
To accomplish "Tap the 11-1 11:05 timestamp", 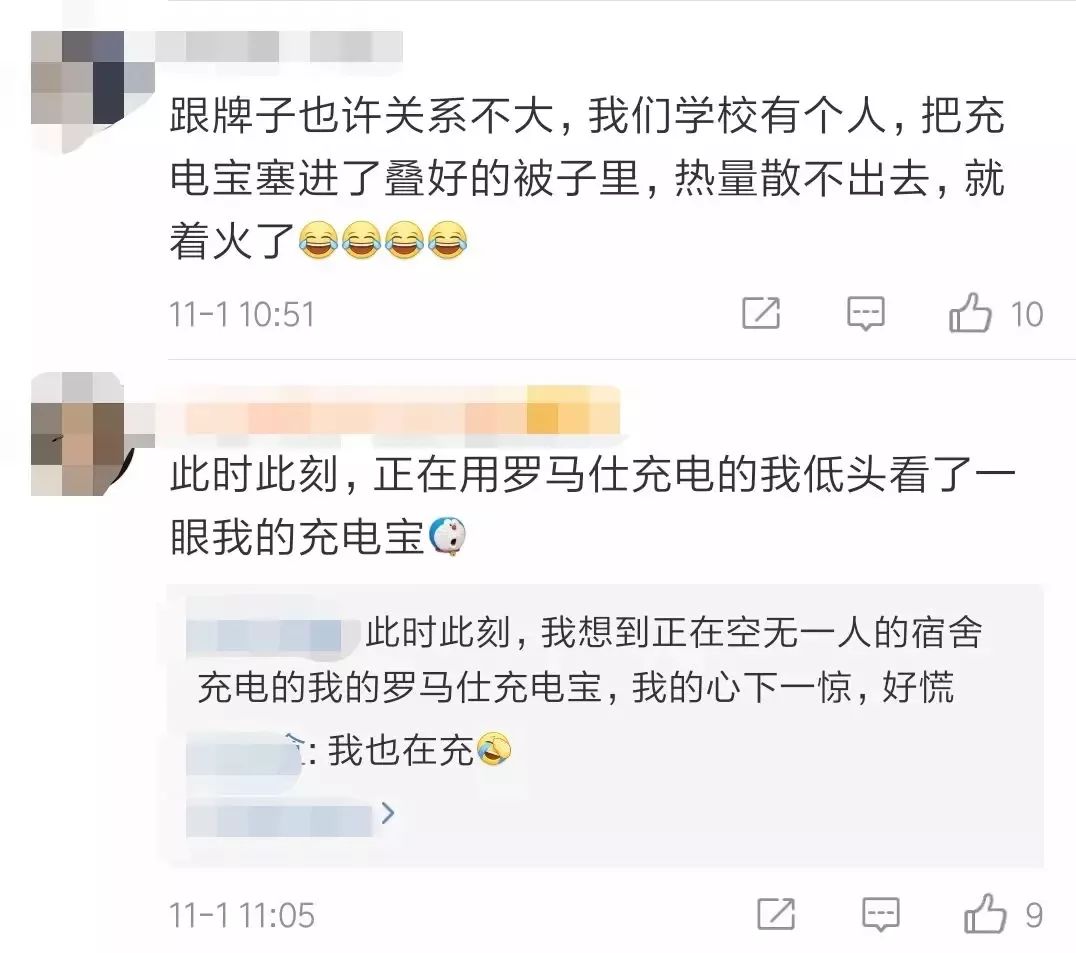I will [242, 915].
